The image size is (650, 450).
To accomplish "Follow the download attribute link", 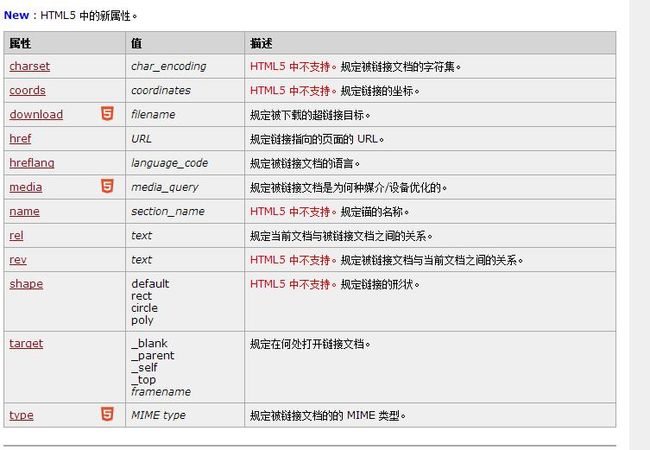I will (36, 114).
